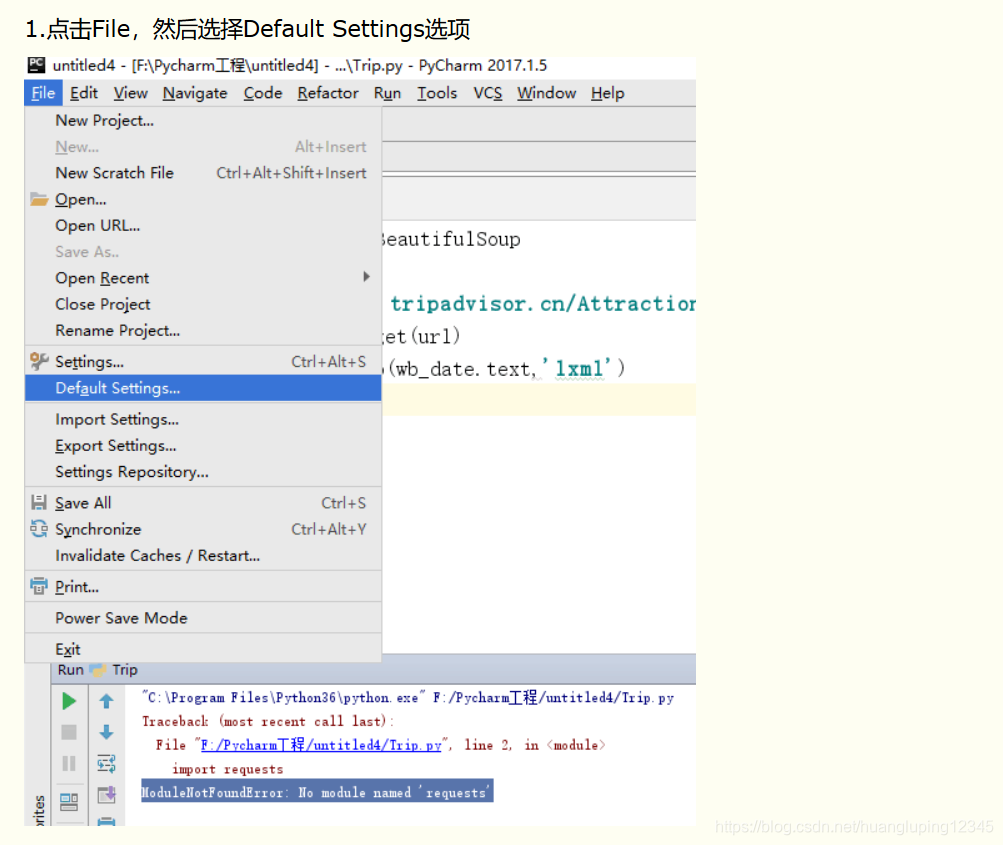Choose New Project... from File menu
Image resolution: width=1003 pixels, height=845 pixels.
click(203, 121)
